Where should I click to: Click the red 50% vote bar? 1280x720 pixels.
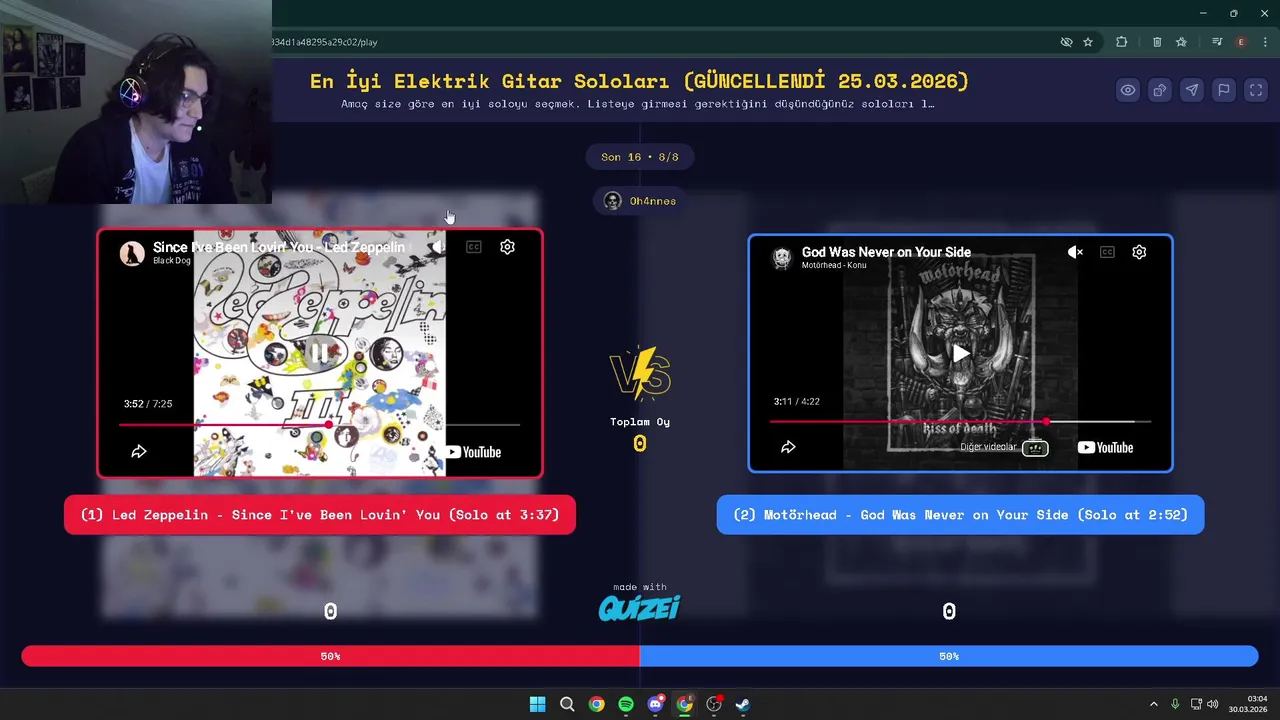(x=330, y=656)
